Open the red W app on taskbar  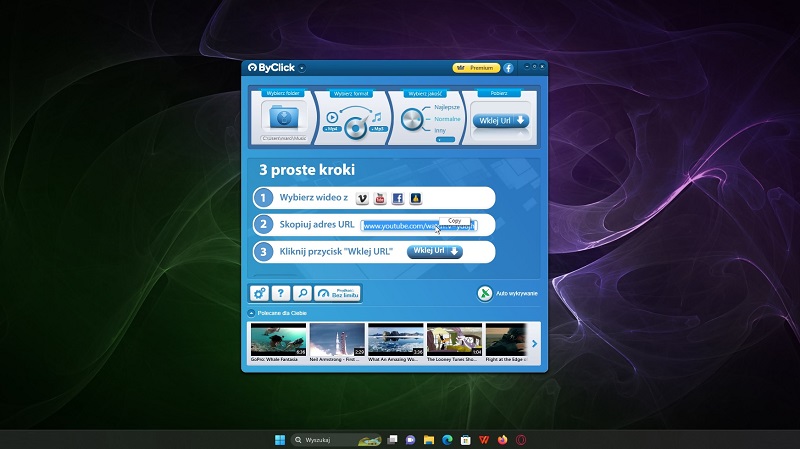tap(484, 440)
